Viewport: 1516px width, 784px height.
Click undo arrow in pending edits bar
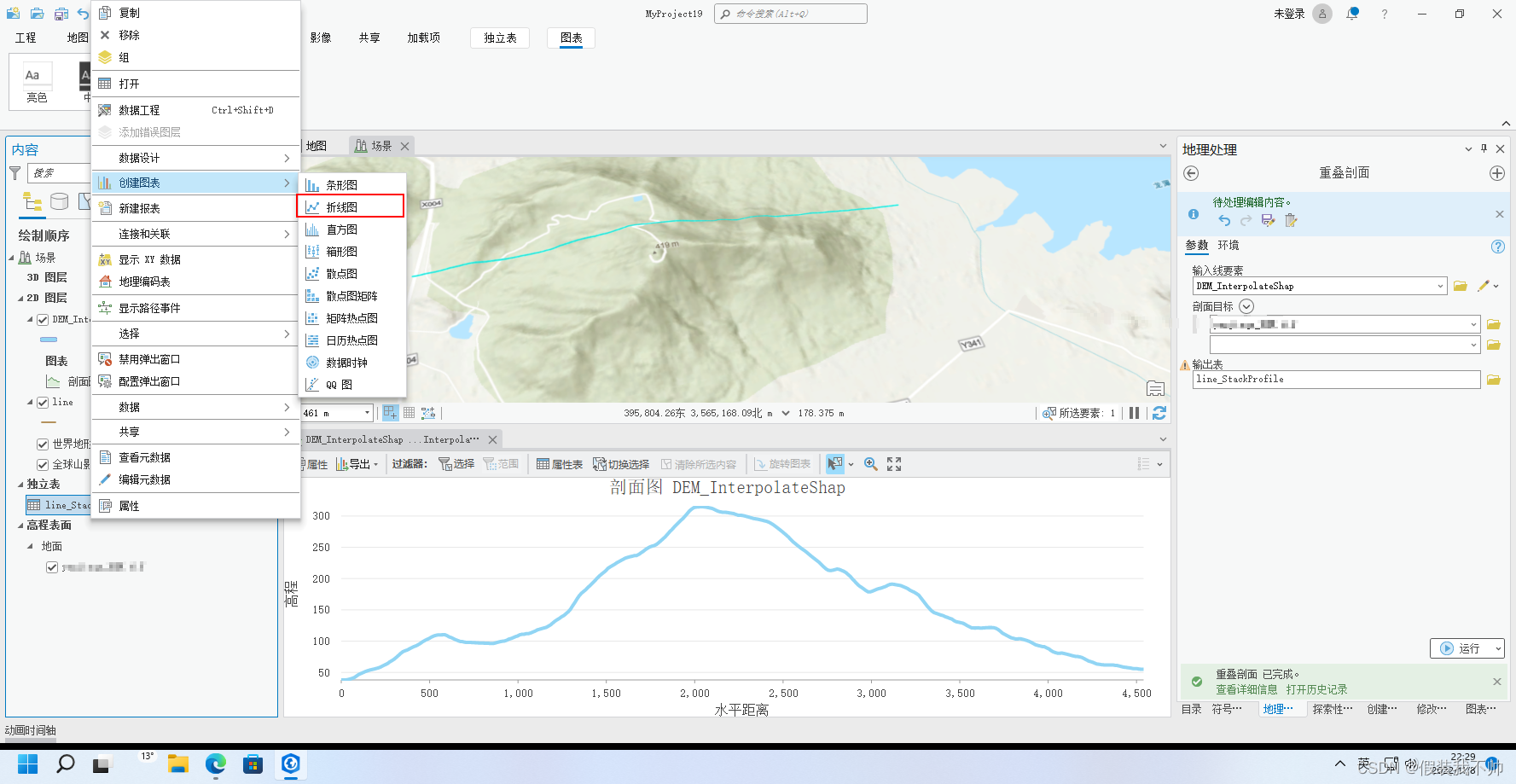[x=1224, y=220]
